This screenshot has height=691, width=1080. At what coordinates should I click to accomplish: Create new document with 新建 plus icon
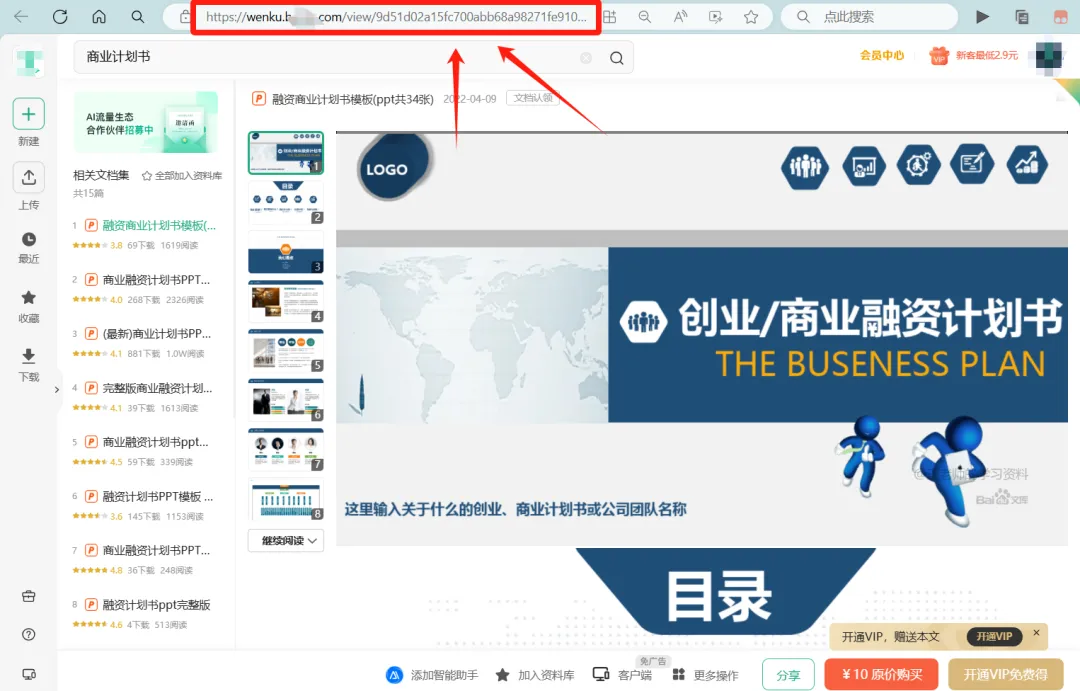[28, 114]
